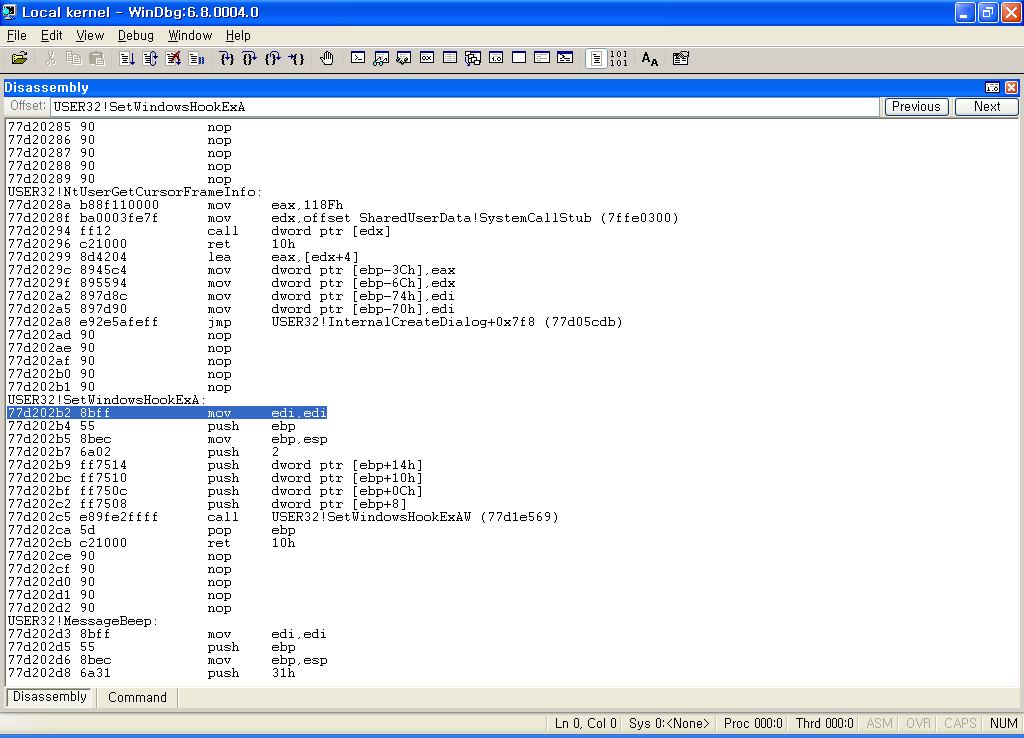Toggle Source mode off (binary 101 icon)

618,59
